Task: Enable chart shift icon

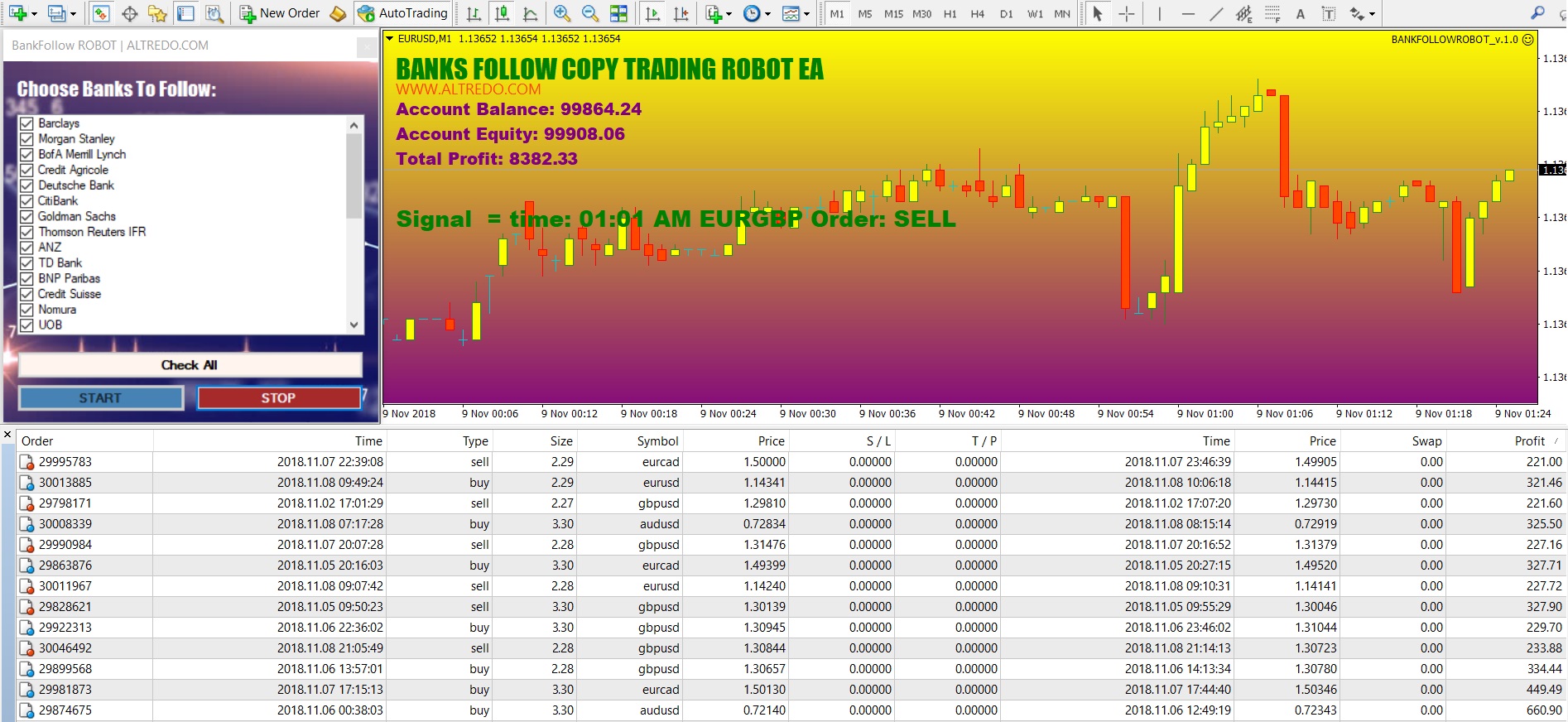Action: (x=681, y=13)
